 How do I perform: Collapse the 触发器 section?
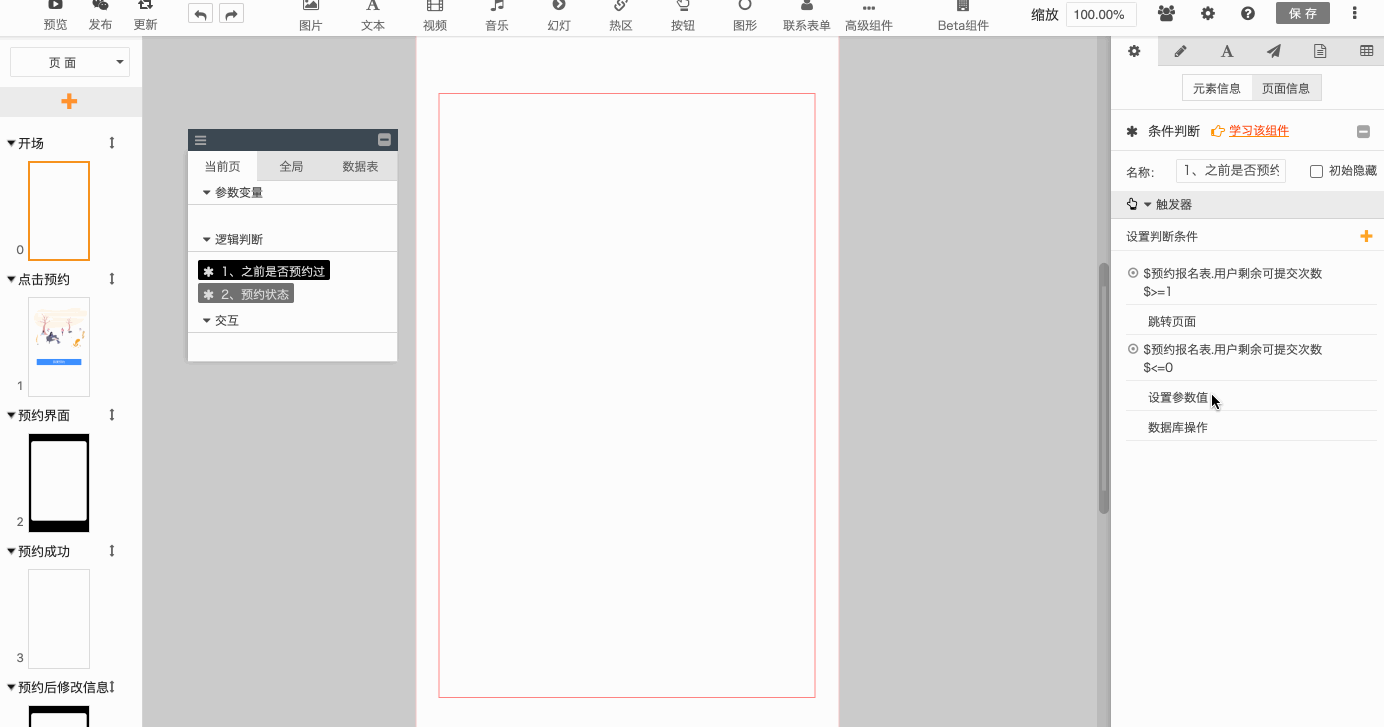(1148, 204)
